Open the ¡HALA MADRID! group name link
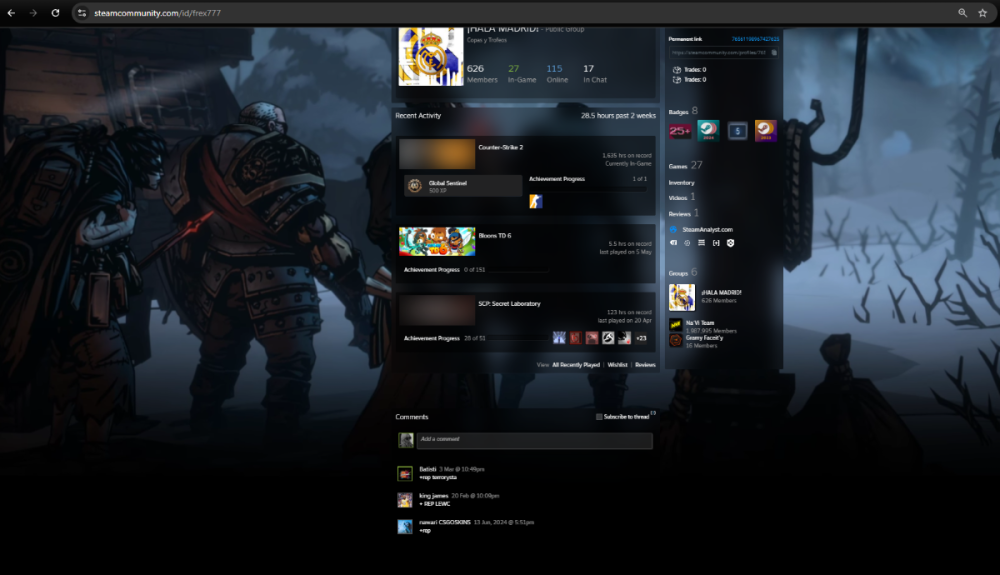Screen dimensions: 1000x575 [x=721, y=293]
